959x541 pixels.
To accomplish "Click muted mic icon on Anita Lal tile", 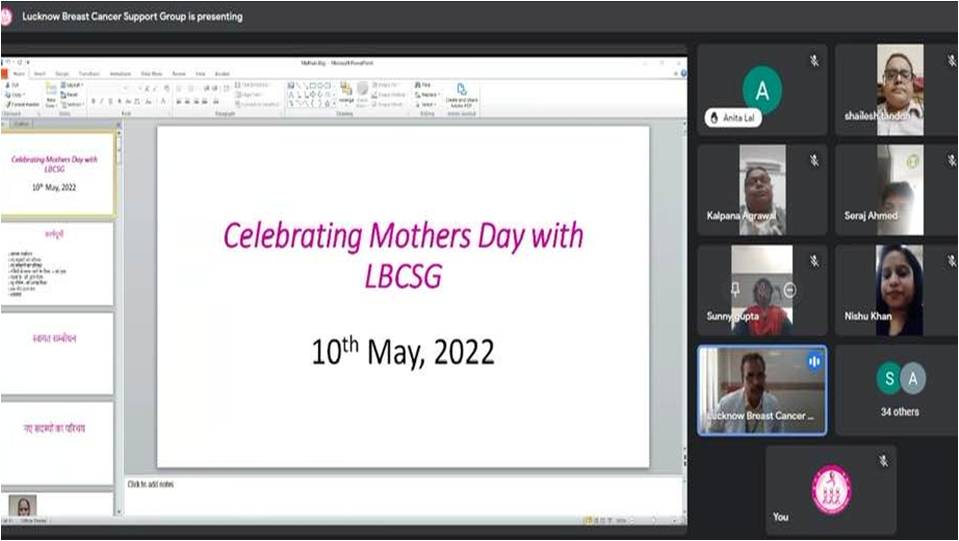I will coord(814,61).
